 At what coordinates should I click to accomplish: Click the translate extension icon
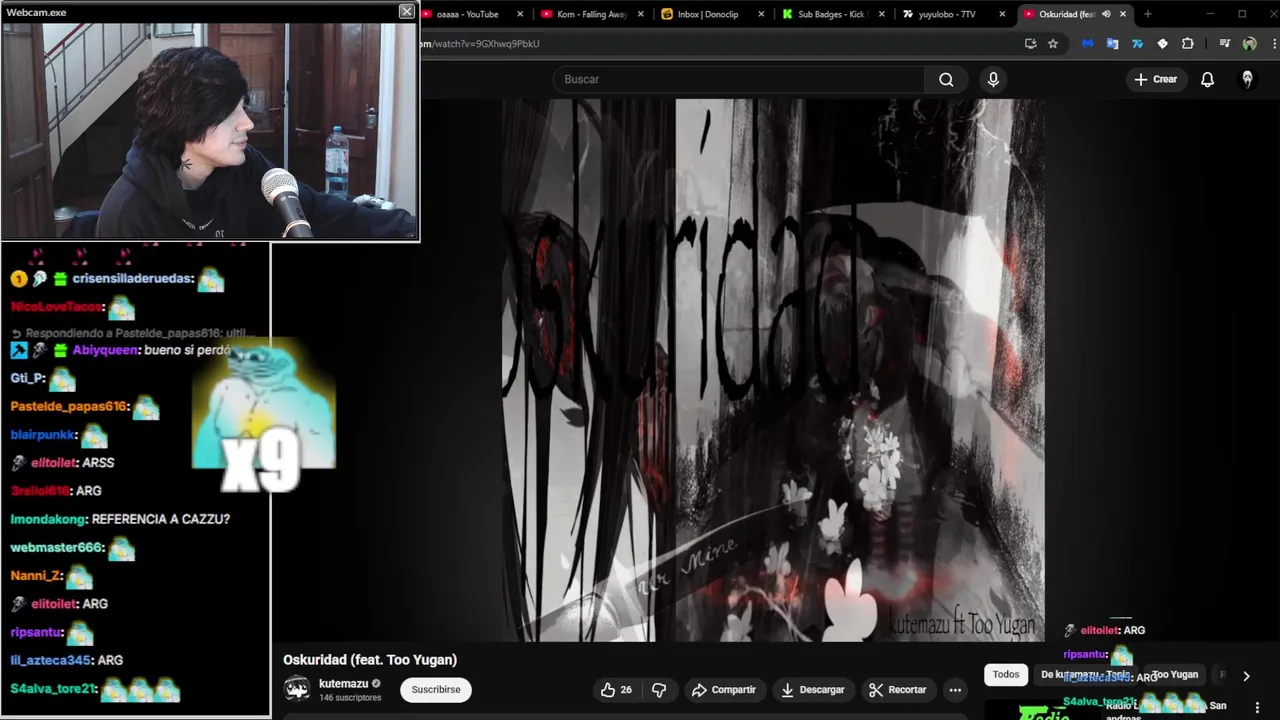click(x=1112, y=44)
